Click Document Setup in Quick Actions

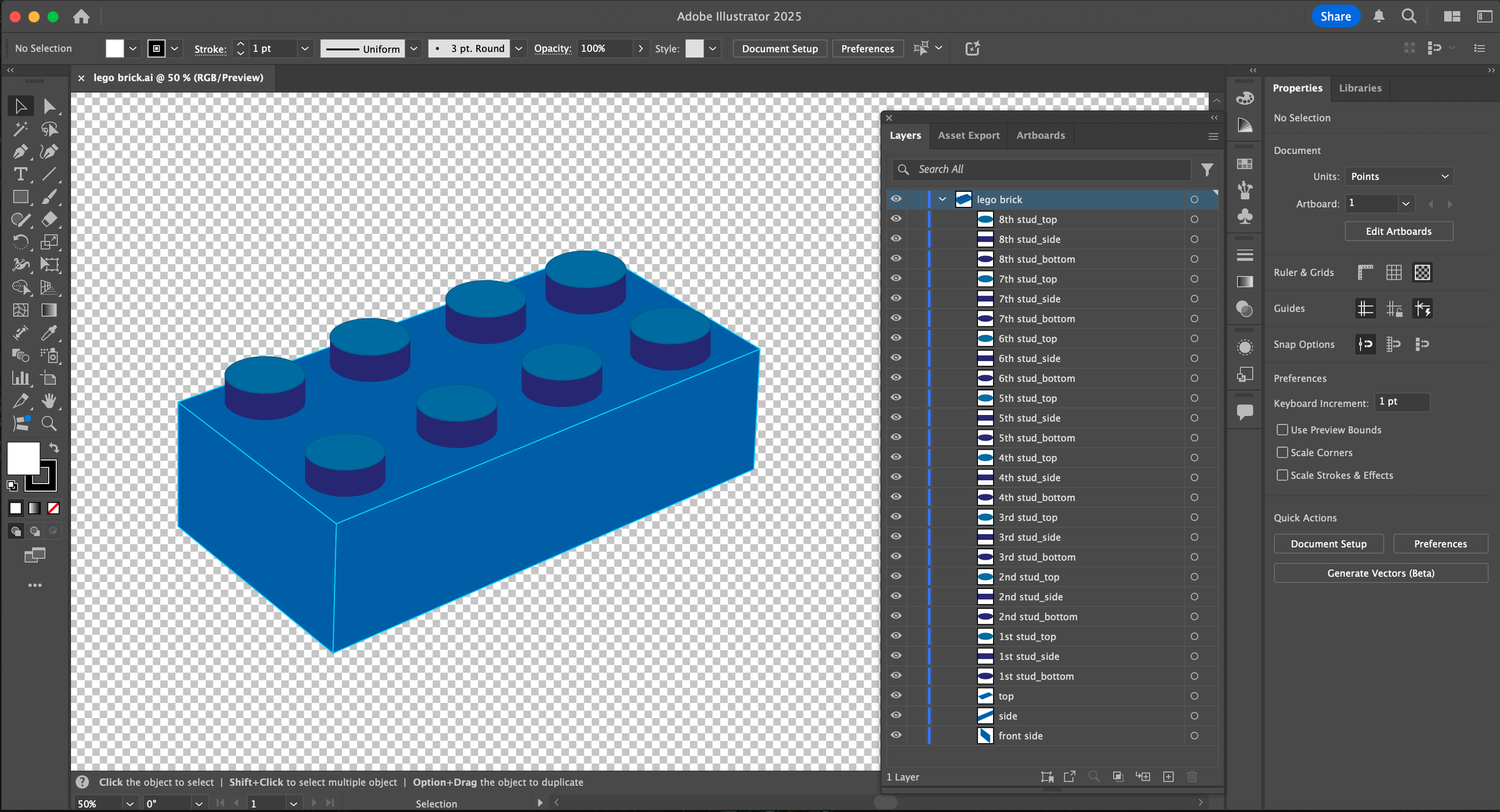pos(1328,544)
